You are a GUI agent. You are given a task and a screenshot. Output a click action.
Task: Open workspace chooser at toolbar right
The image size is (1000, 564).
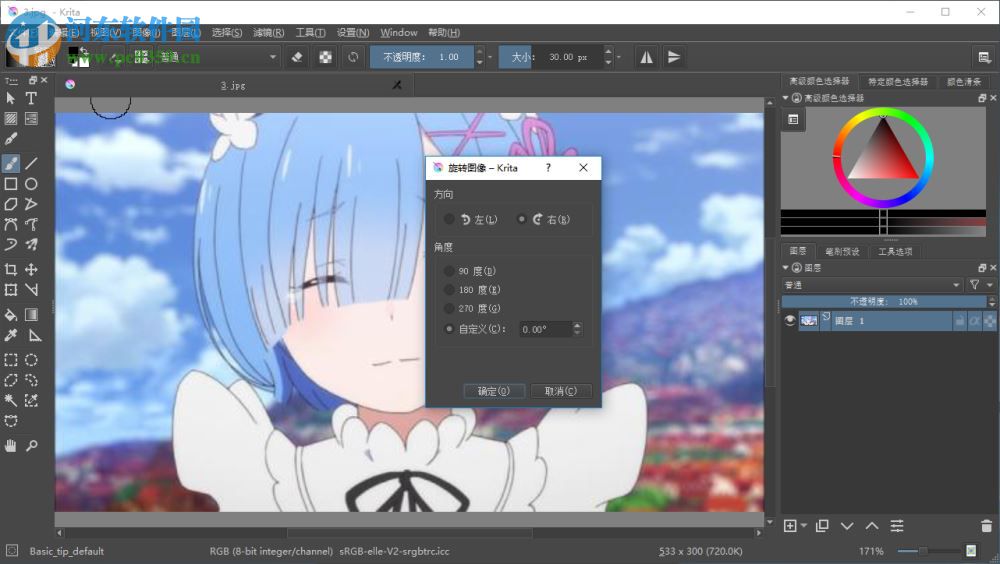click(984, 57)
